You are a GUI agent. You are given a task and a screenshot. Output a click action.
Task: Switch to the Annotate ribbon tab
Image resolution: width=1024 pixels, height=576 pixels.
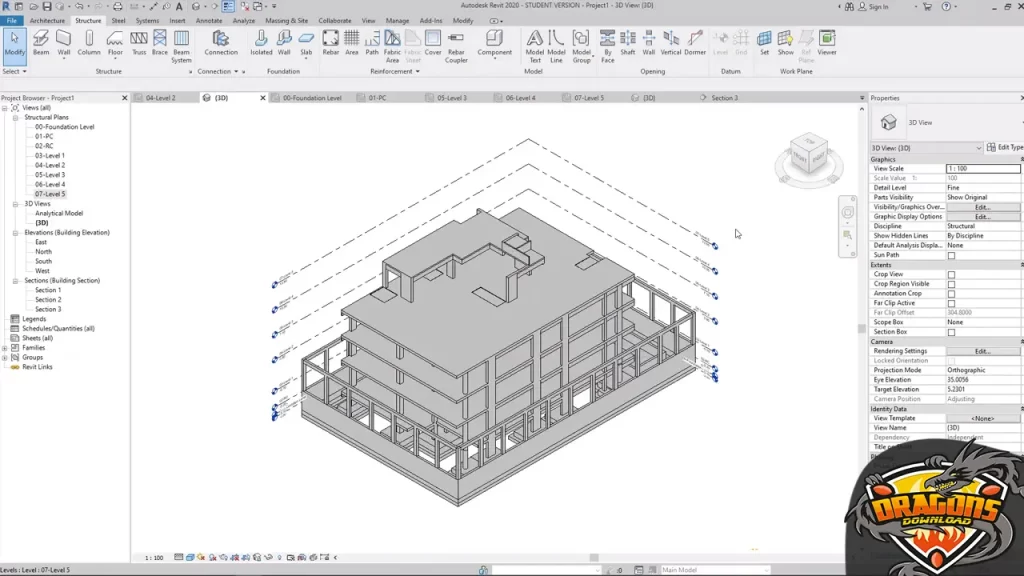210,20
